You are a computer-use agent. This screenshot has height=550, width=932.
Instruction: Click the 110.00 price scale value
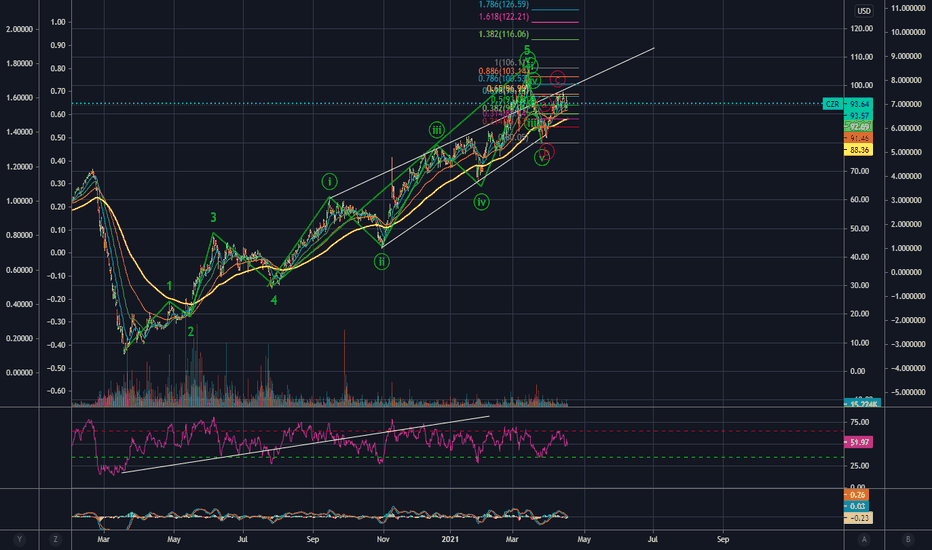point(861,57)
